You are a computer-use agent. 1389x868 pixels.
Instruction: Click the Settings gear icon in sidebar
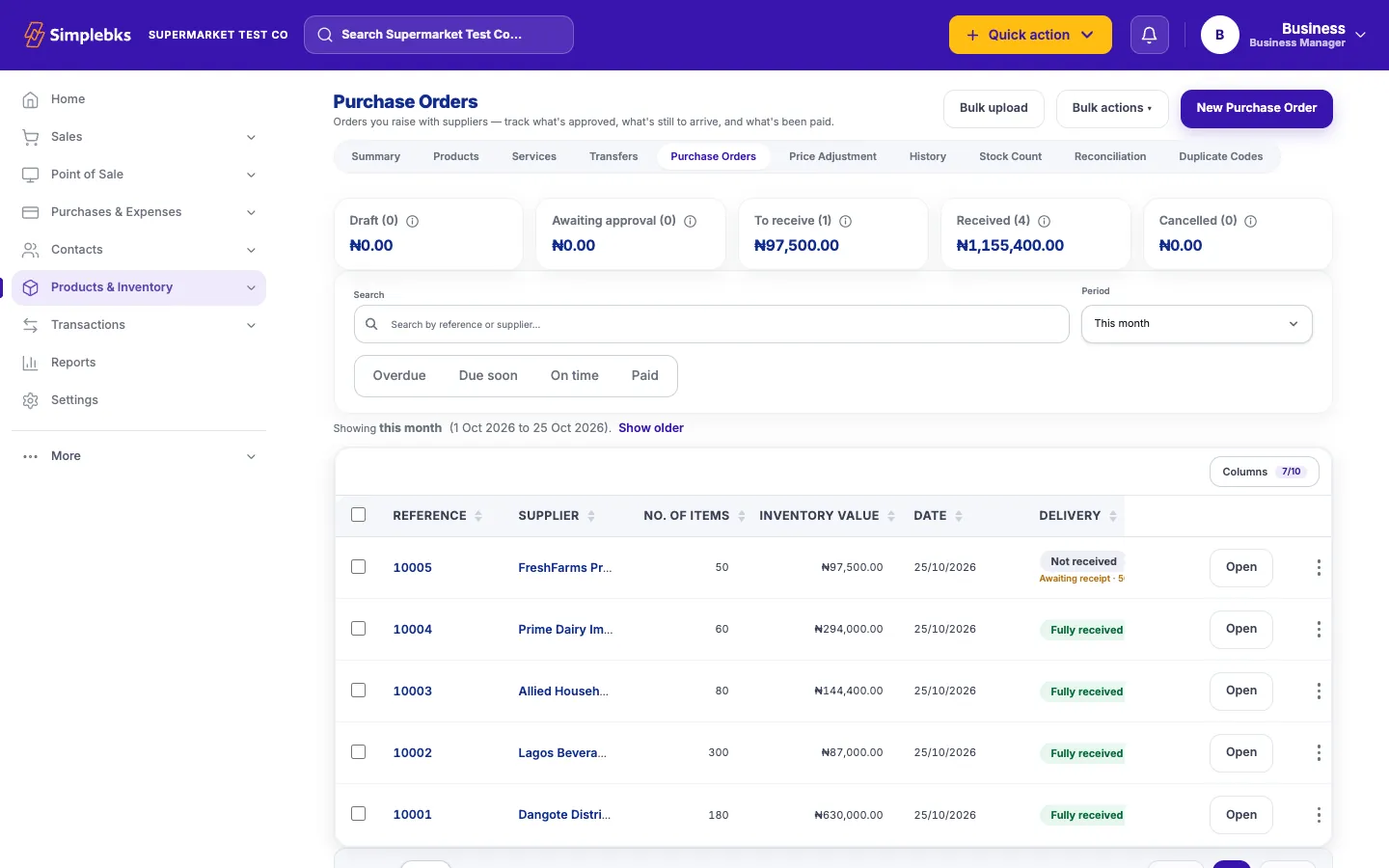[30, 400]
